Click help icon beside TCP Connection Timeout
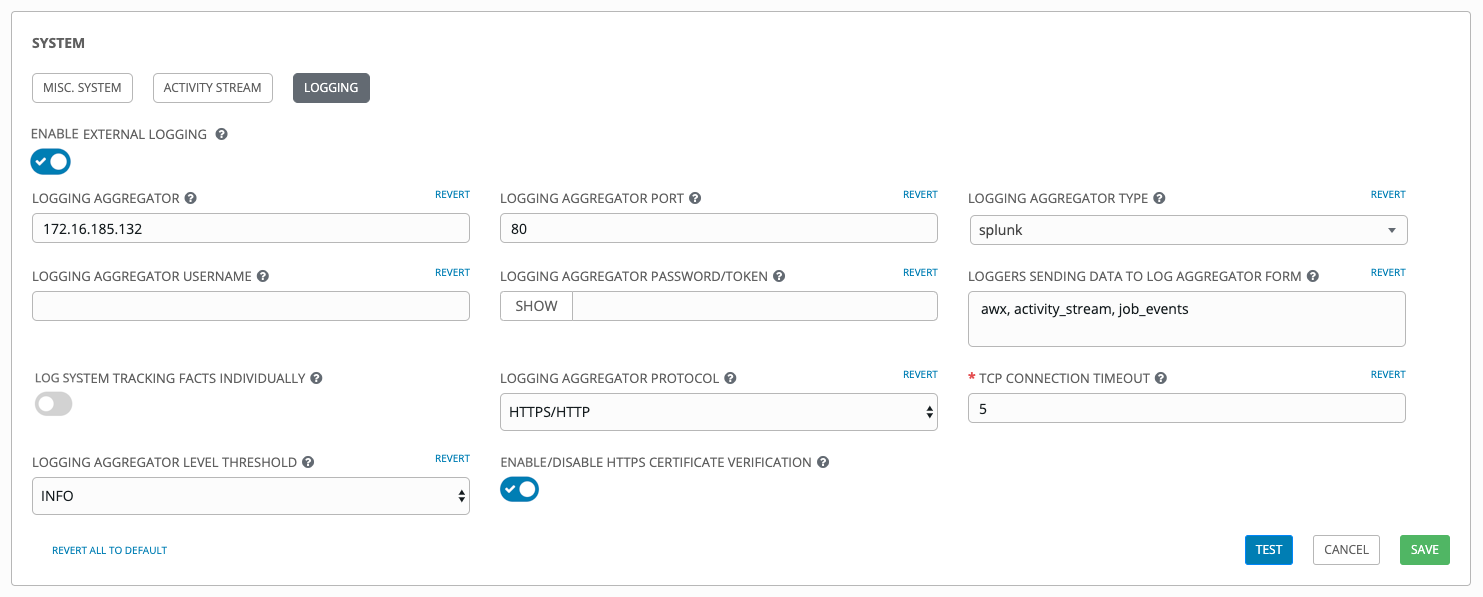This screenshot has width=1483, height=597. pos(1160,378)
